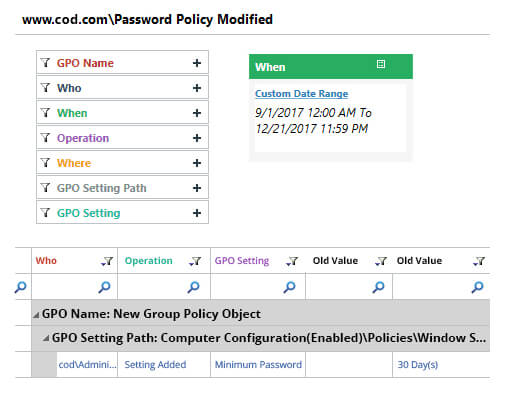Click the filter icon in the GPO Setting column header
The height and width of the screenshot is (402, 515).
pos(292,261)
